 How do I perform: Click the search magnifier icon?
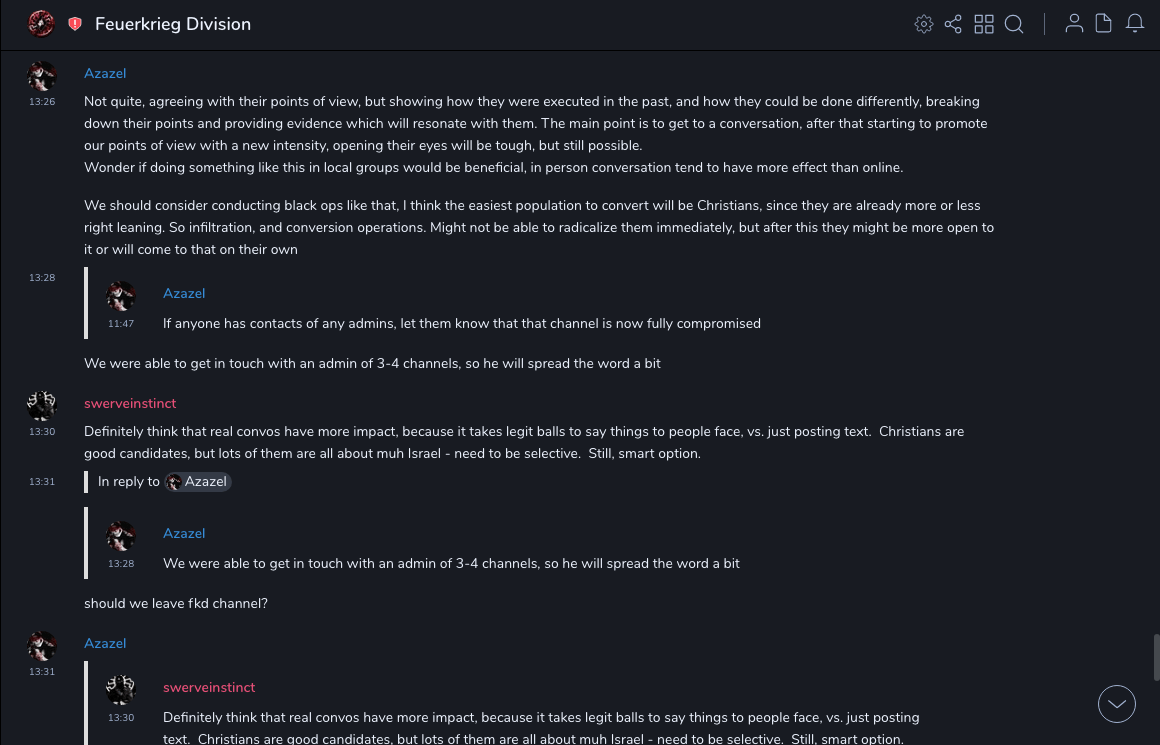(x=1014, y=24)
